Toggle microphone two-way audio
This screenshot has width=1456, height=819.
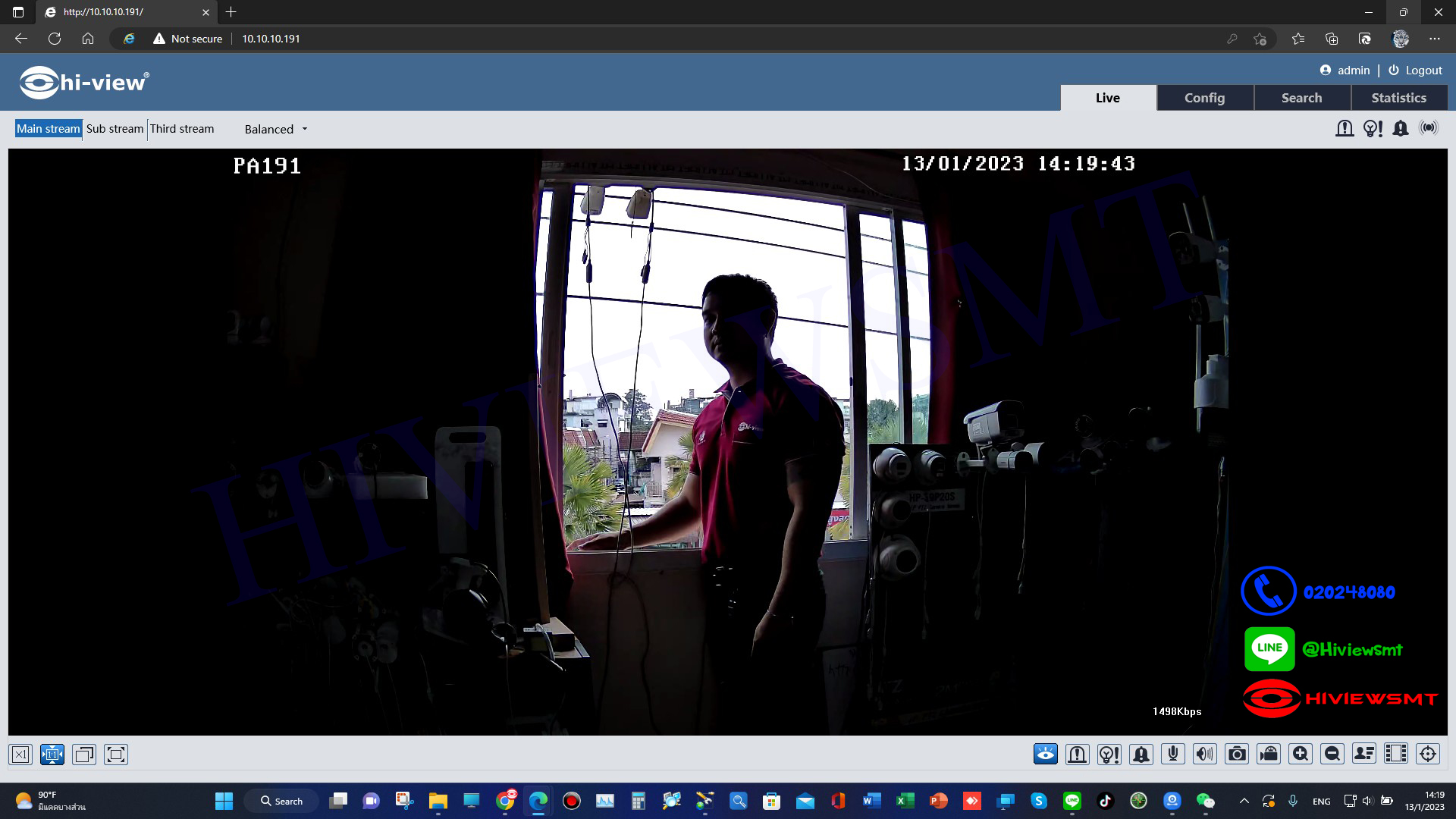click(x=1173, y=754)
